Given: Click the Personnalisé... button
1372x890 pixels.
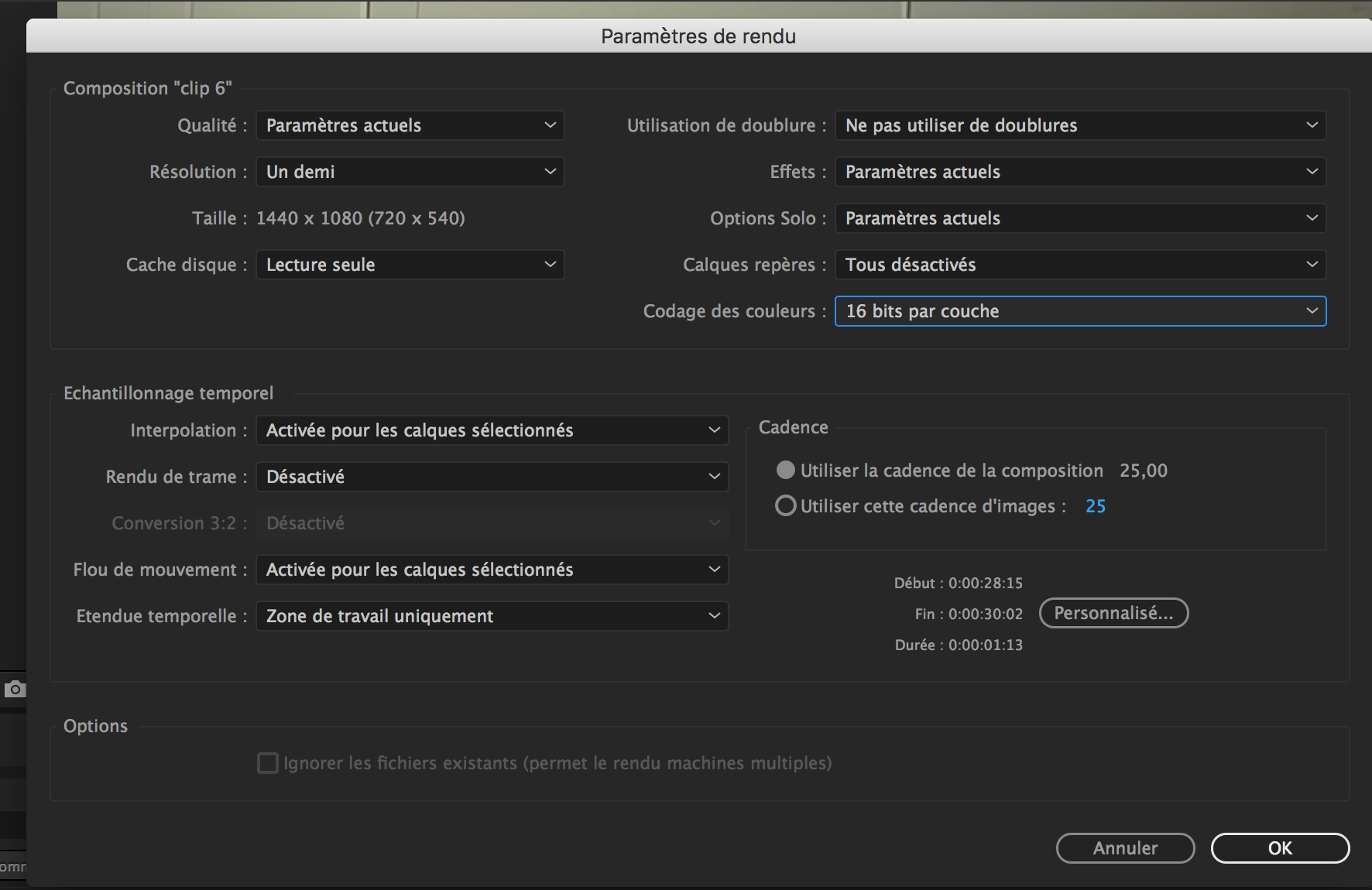Looking at the screenshot, I should click(x=1113, y=613).
